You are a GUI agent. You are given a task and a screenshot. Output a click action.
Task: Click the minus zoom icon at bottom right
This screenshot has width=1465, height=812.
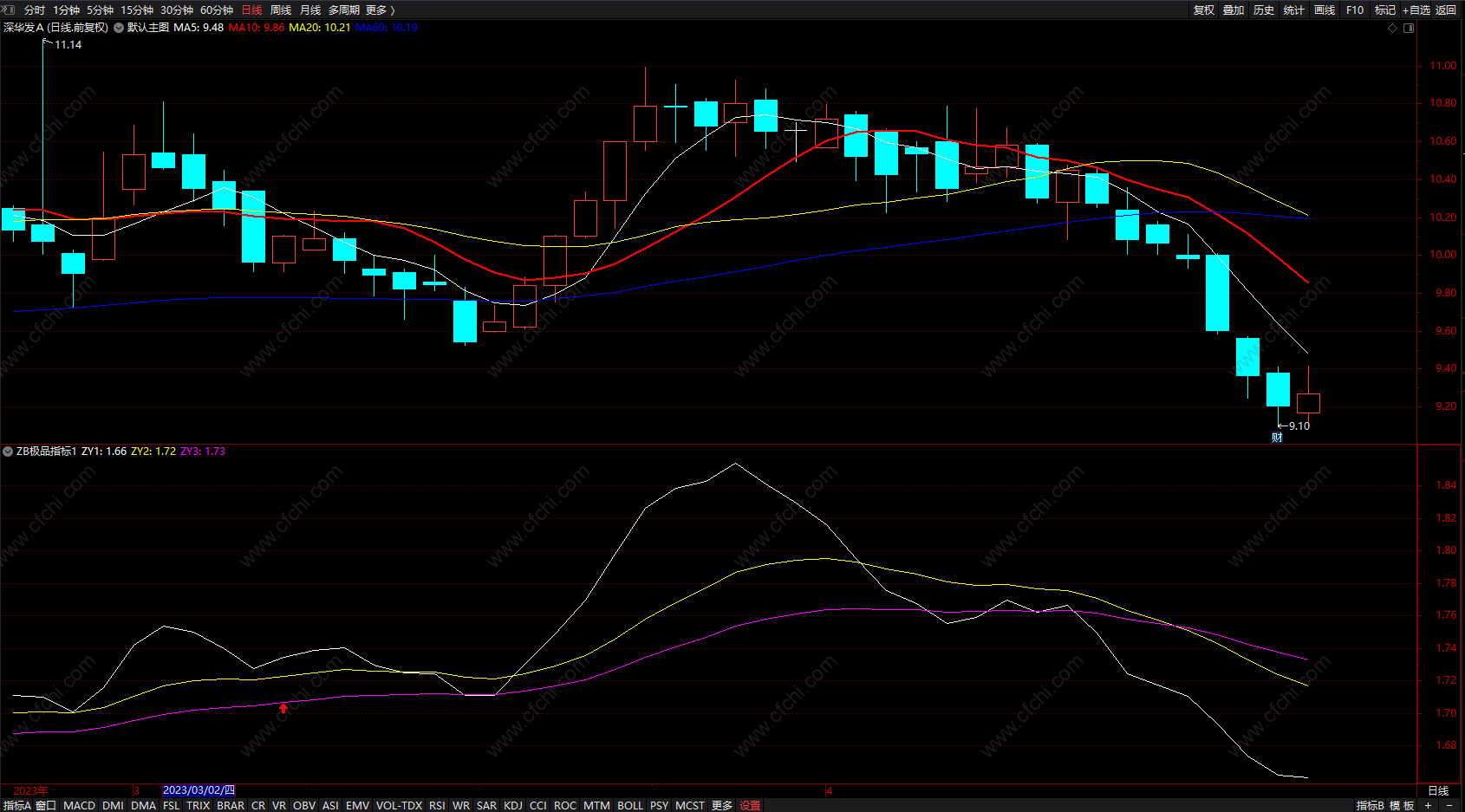pos(1449,805)
